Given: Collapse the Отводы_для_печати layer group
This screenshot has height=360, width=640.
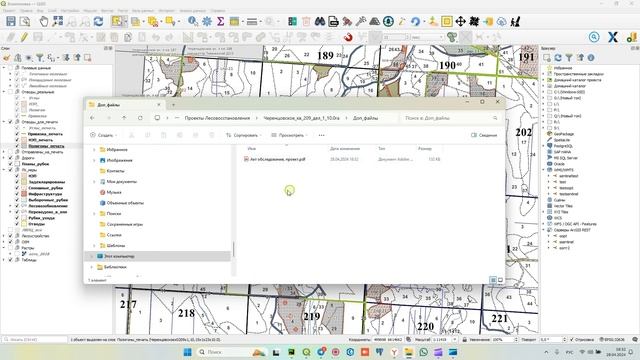Looking at the screenshot, I should click(4, 122).
